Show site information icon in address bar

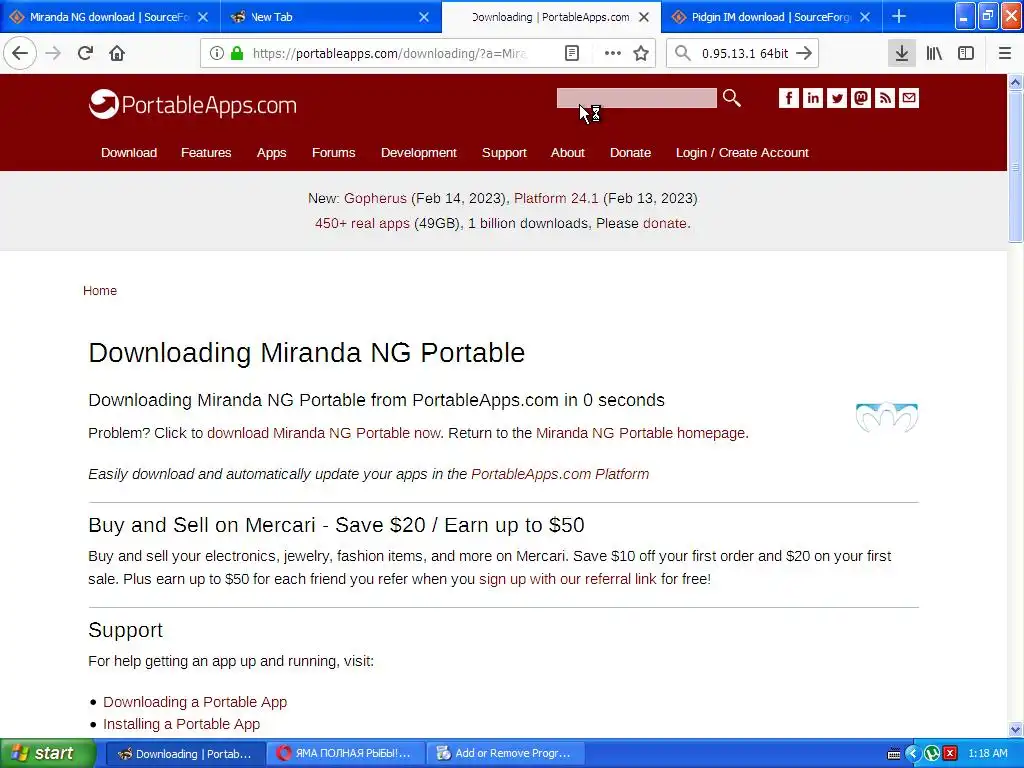[x=217, y=53]
